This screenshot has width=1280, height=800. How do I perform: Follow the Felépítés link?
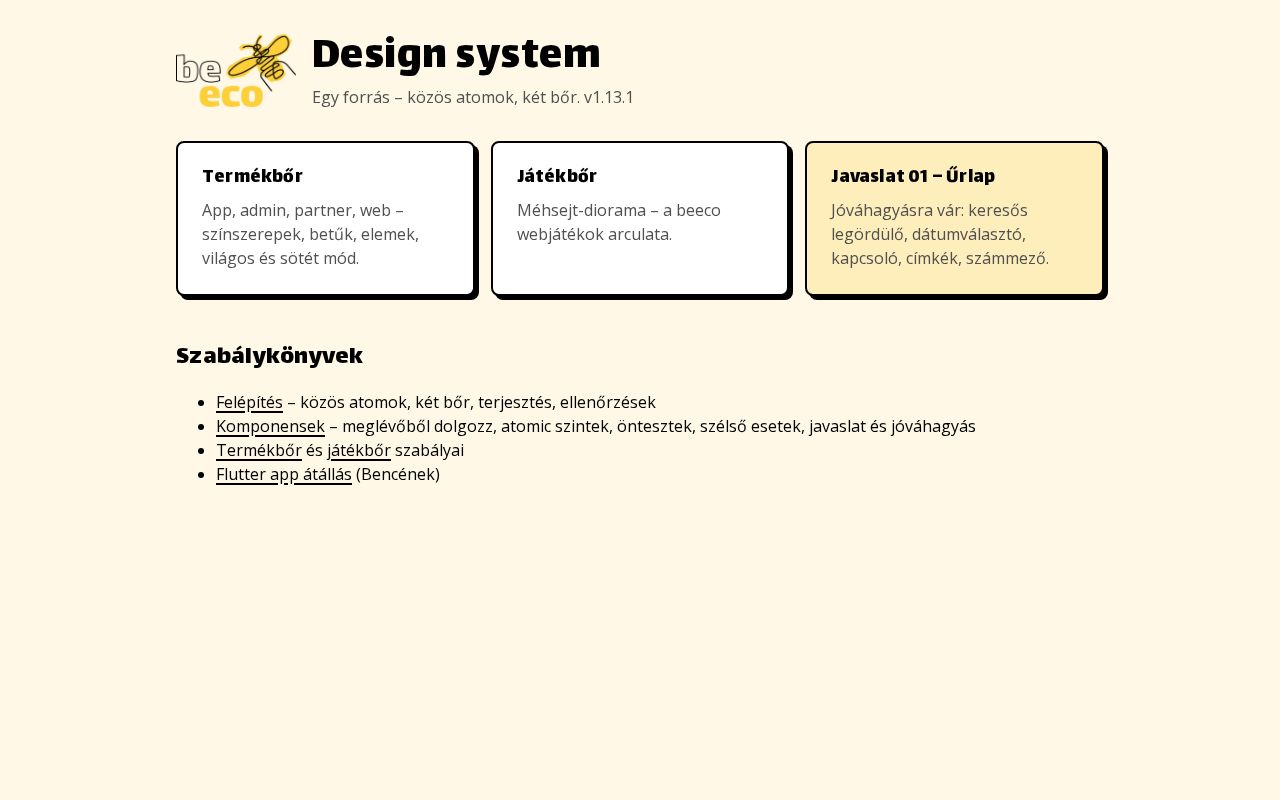click(249, 402)
